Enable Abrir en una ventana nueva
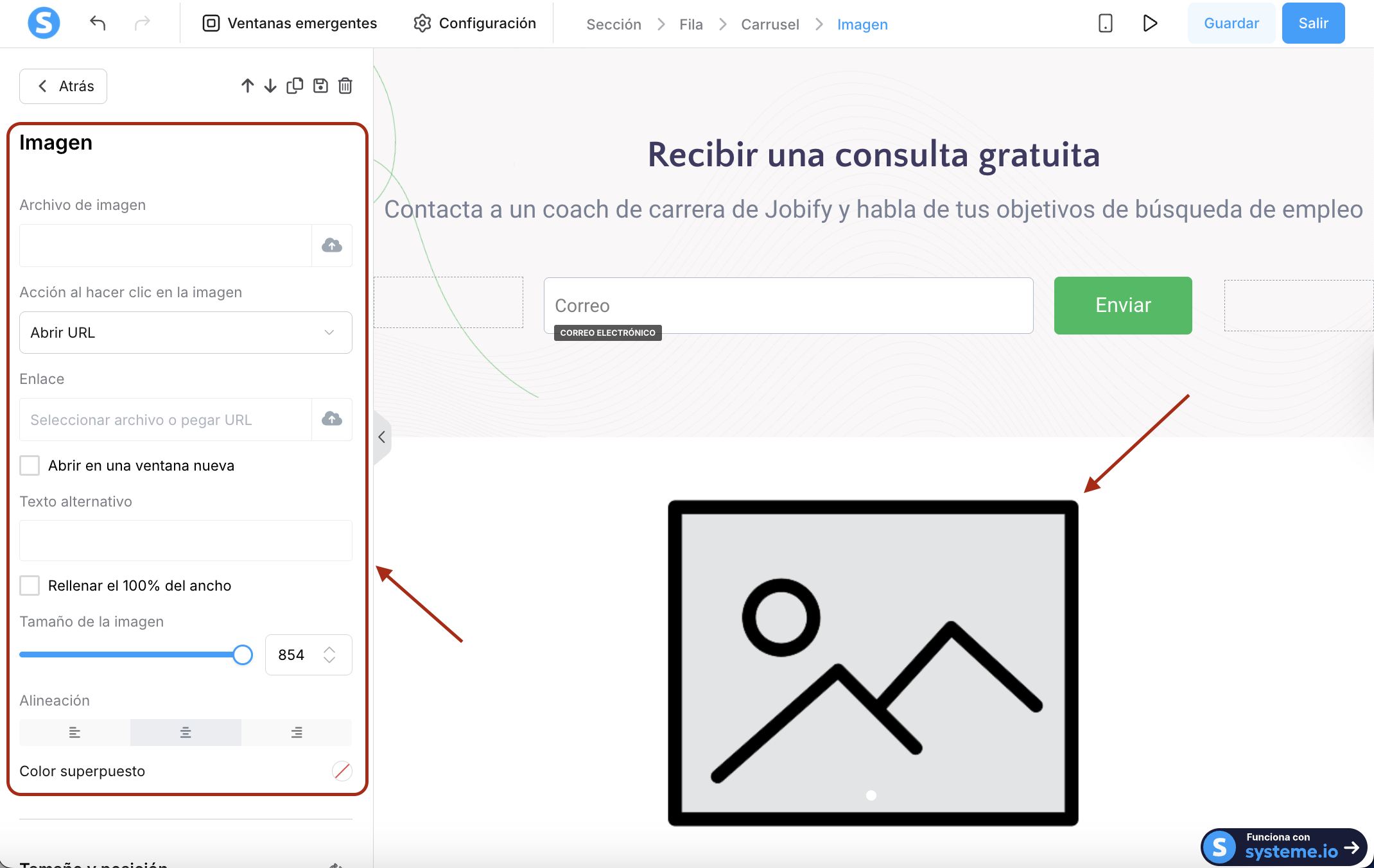This screenshot has width=1374, height=868. [x=30, y=465]
